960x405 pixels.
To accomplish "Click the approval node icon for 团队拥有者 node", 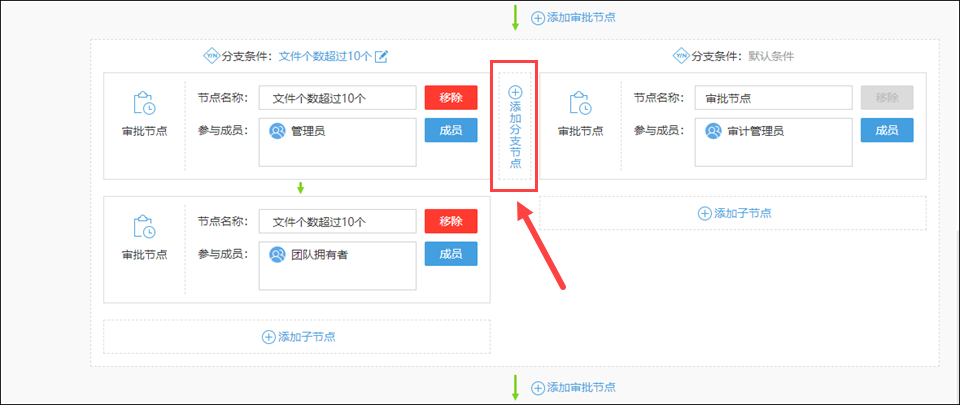I will click(x=144, y=228).
